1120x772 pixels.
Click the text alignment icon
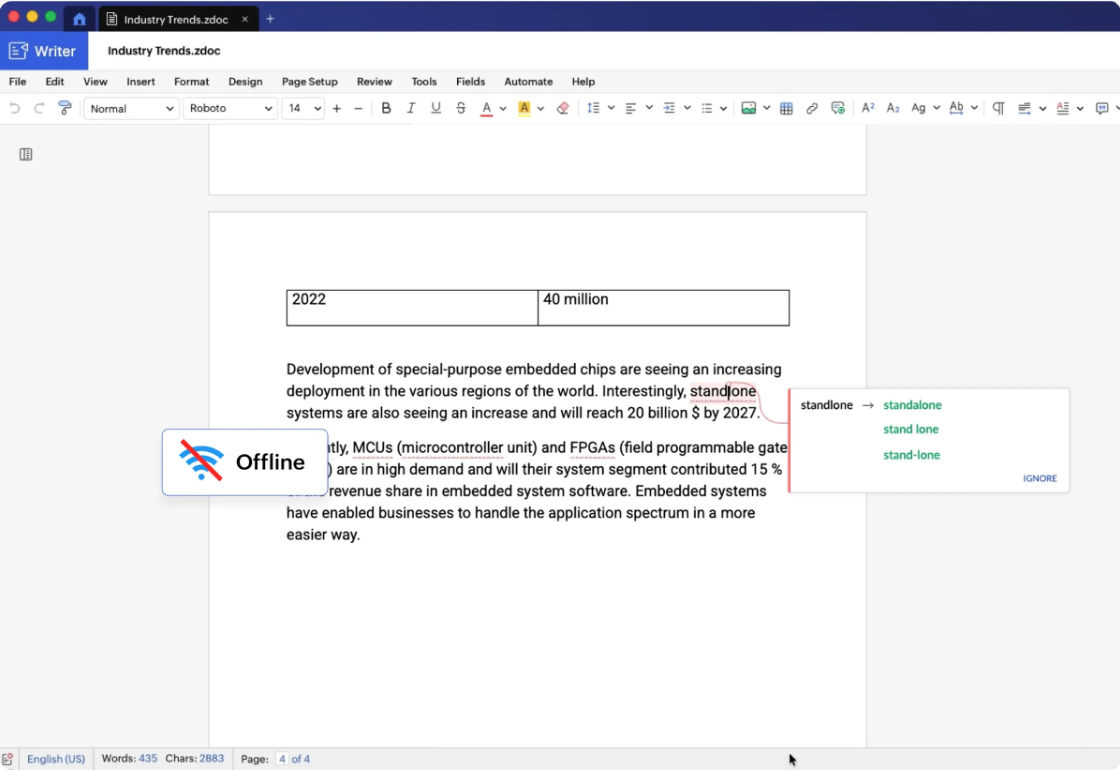(x=631, y=109)
